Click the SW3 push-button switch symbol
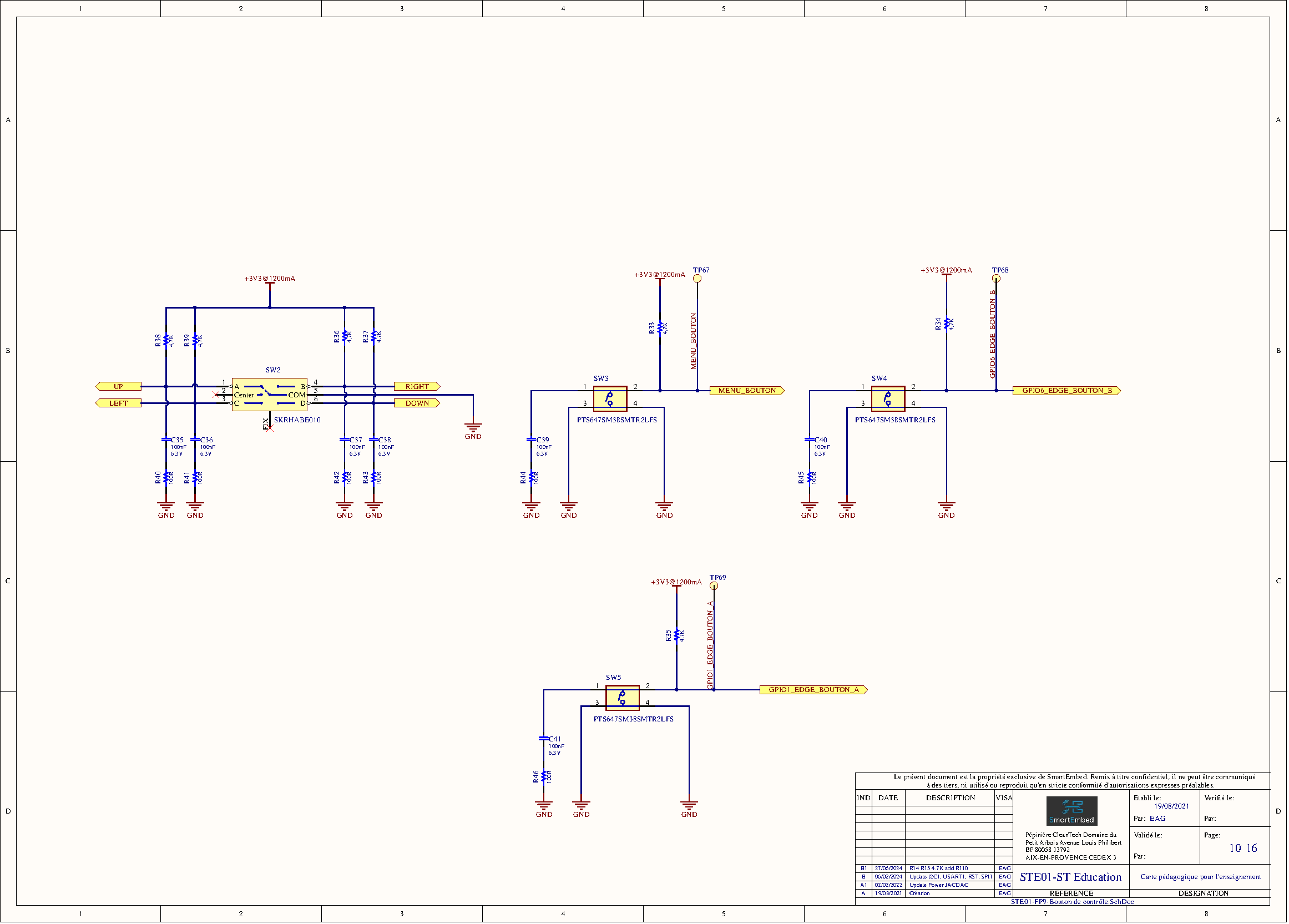This screenshot has width=1289, height=924. 610,398
